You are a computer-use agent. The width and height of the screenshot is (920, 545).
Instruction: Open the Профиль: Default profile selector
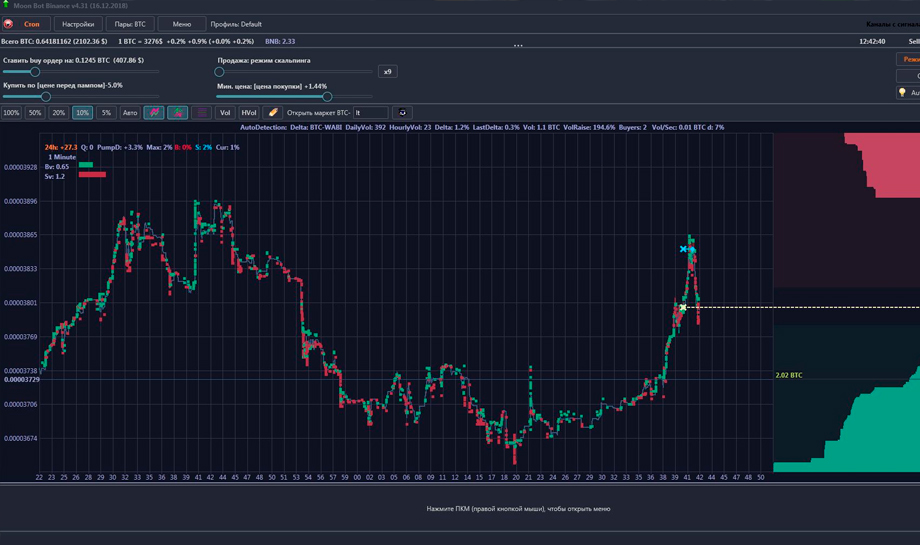[236, 24]
